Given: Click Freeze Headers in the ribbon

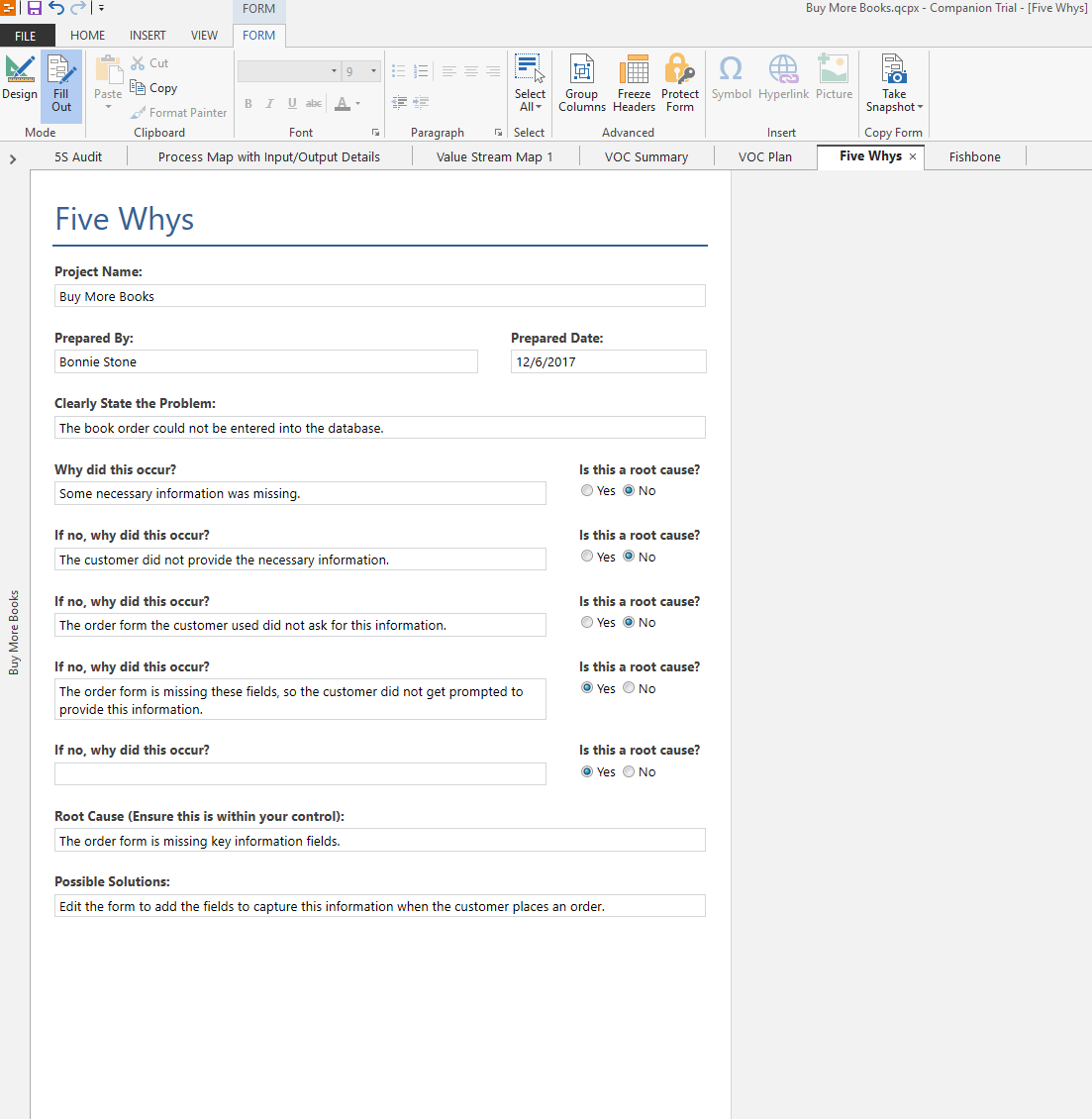Looking at the screenshot, I should point(634,84).
